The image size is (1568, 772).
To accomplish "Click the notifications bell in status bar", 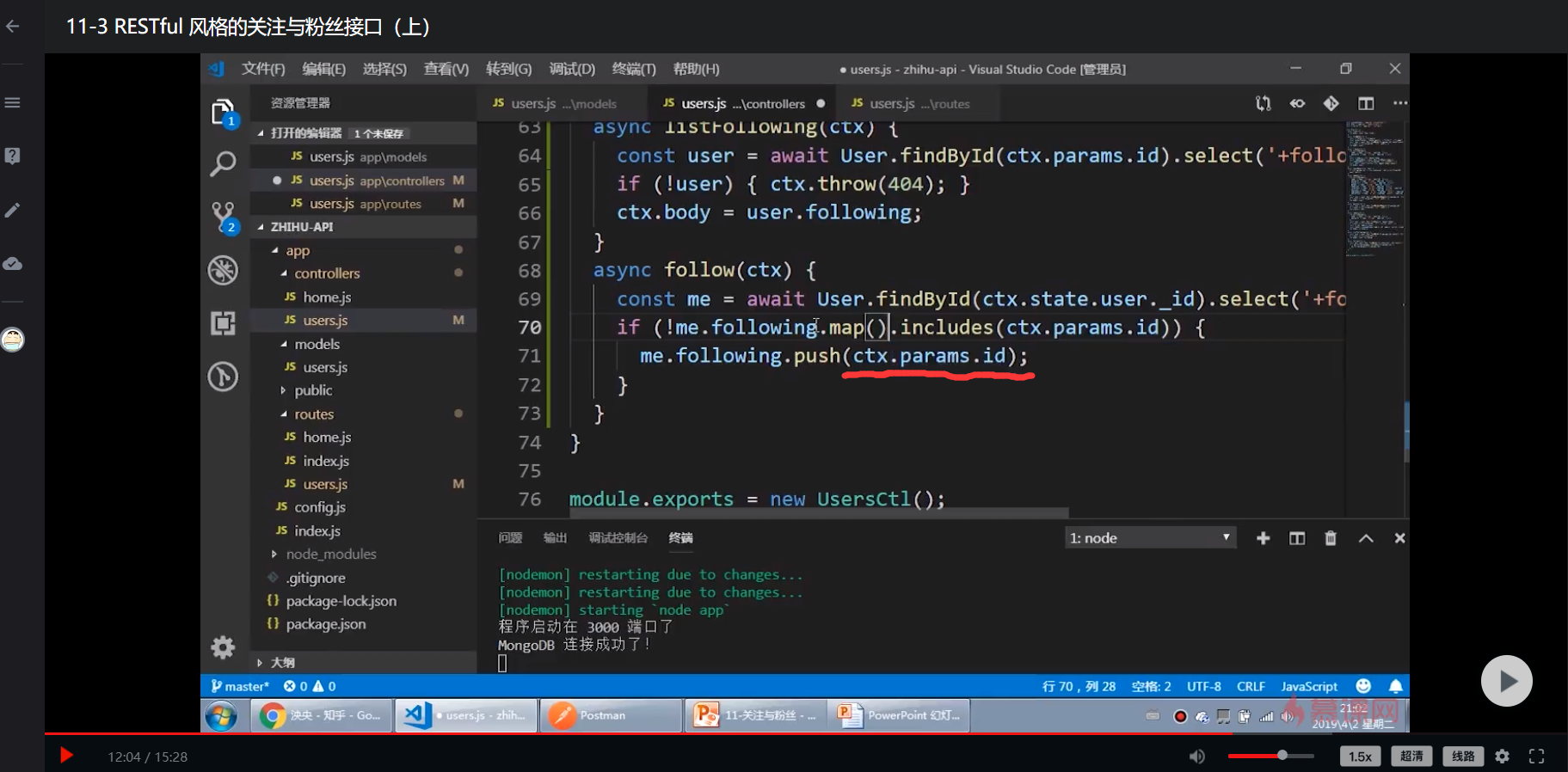I will click(x=1395, y=686).
